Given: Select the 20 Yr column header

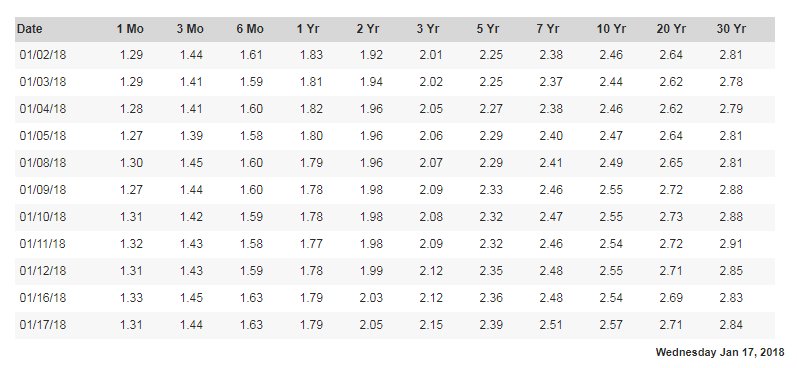Looking at the screenshot, I should (671, 29).
